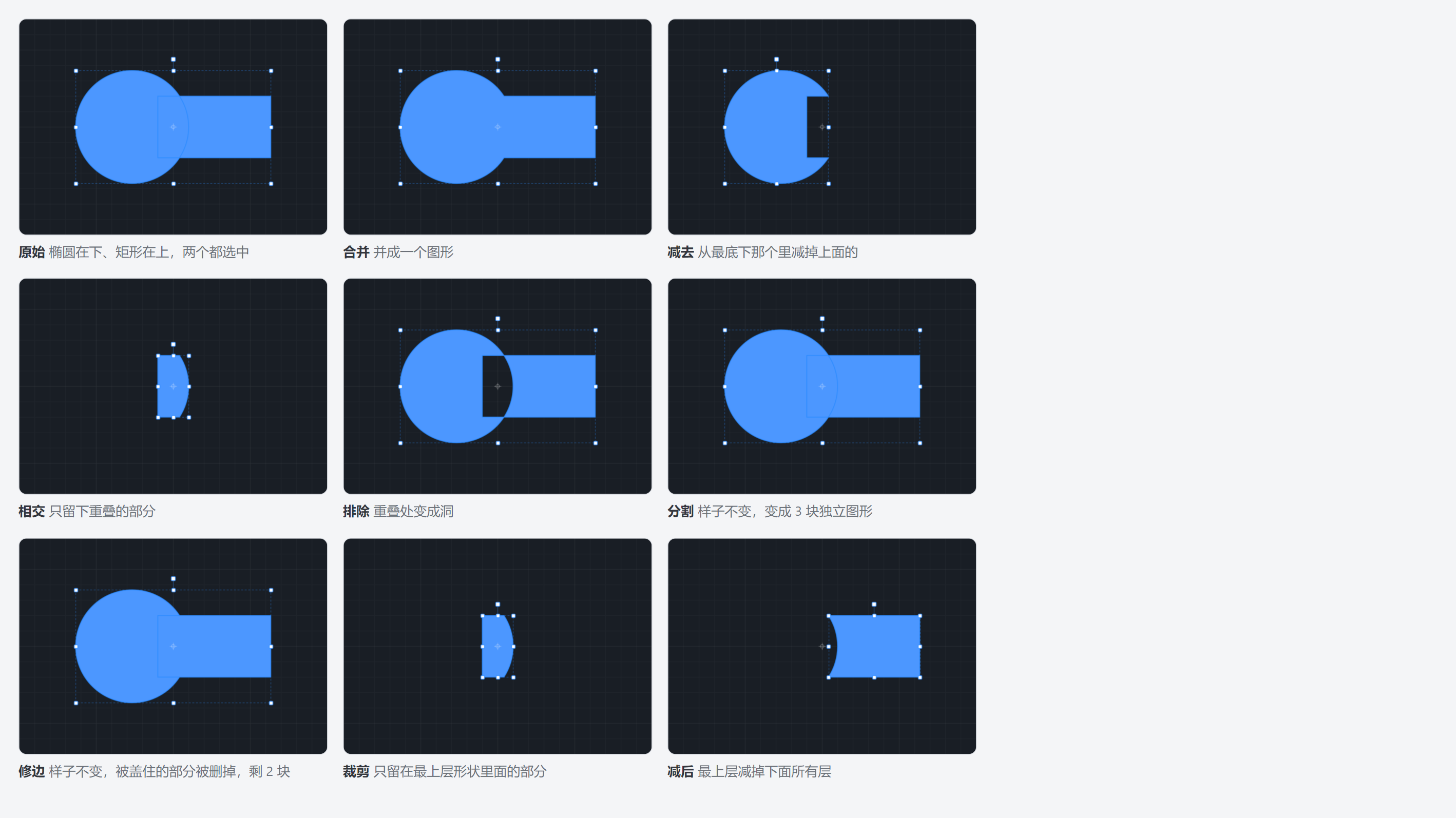Click the 原始 original shapes thumbnail

click(x=173, y=127)
